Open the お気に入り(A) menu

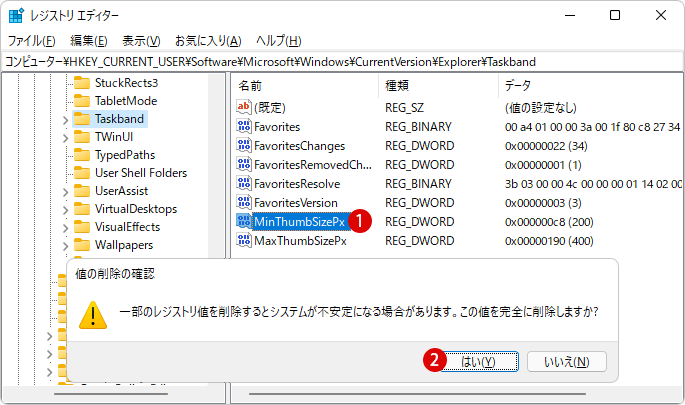point(208,41)
